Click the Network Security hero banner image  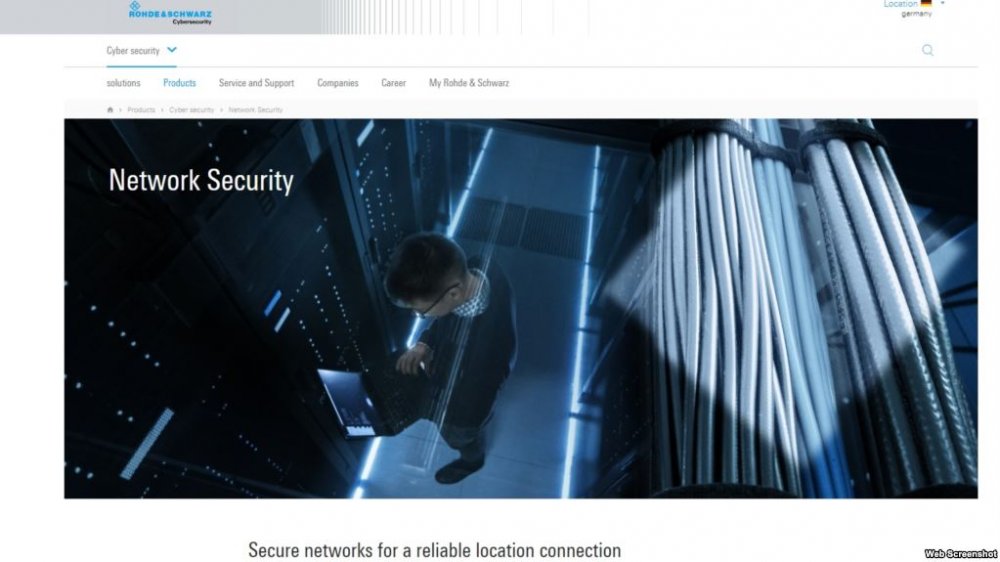(x=520, y=309)
